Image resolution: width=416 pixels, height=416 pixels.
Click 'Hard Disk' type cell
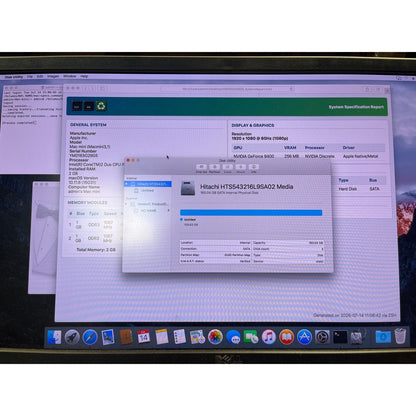point(347,189)
